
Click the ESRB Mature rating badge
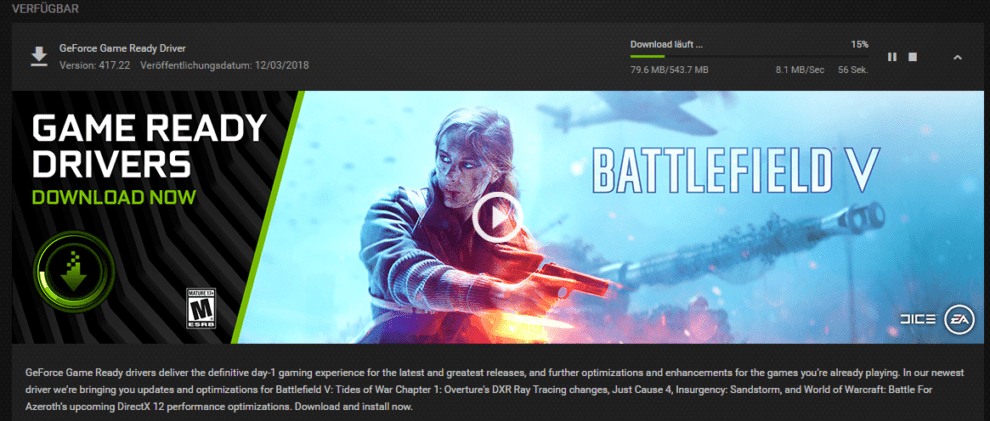[x=201, y=309]
